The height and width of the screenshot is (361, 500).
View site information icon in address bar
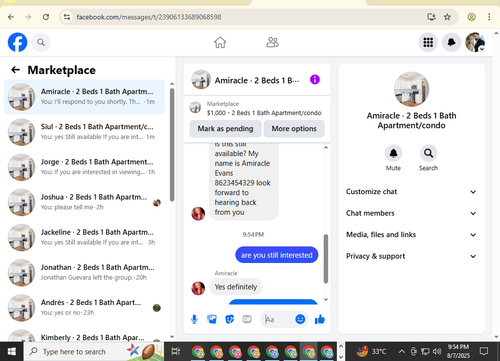(67, 17)
